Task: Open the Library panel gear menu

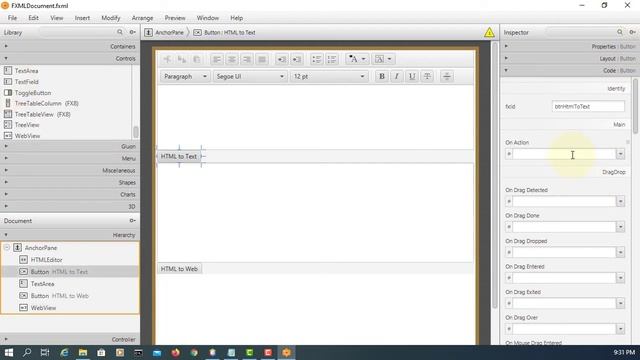Action: point(132,32)
